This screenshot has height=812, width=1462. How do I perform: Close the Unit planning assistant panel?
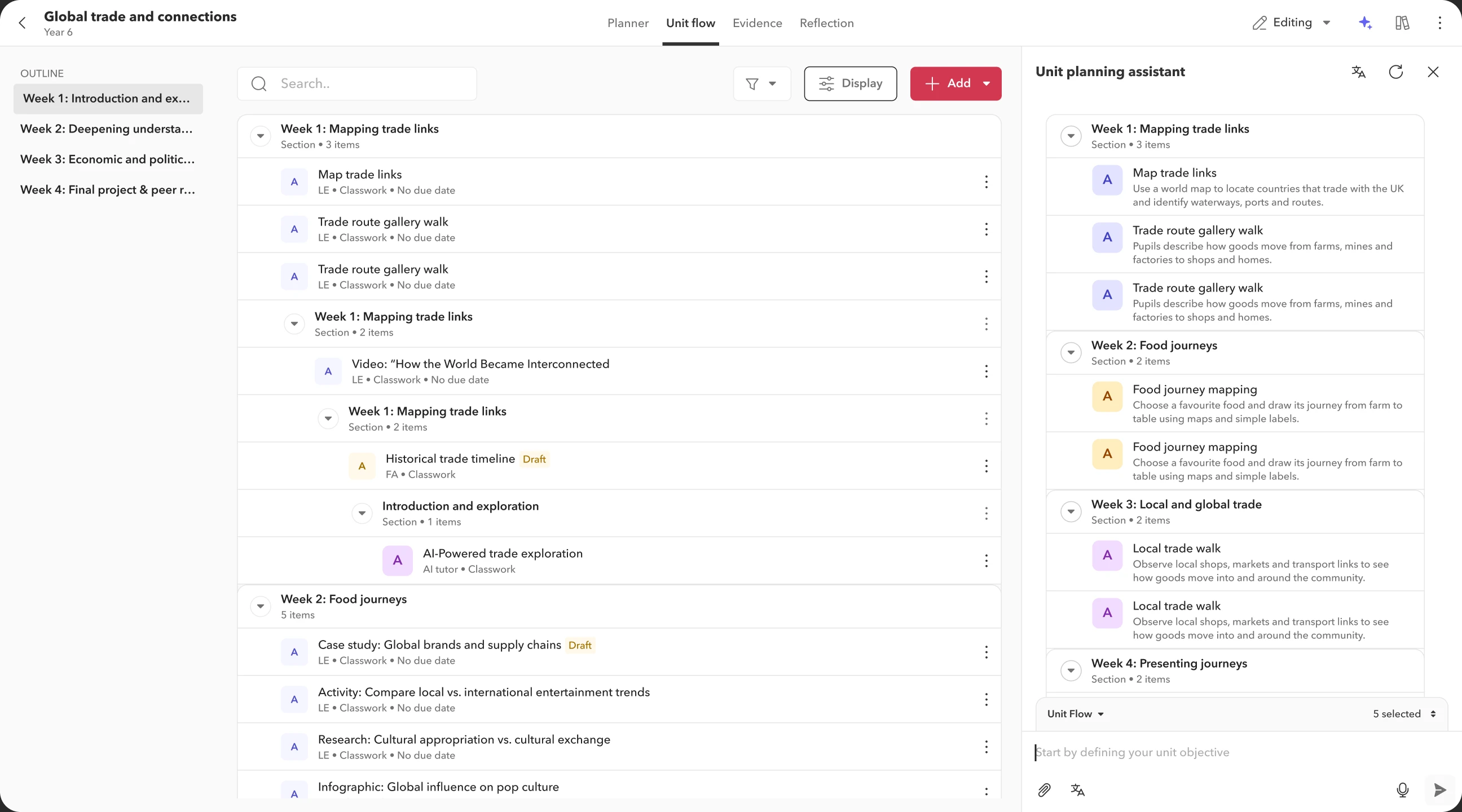click(1433, 72)
